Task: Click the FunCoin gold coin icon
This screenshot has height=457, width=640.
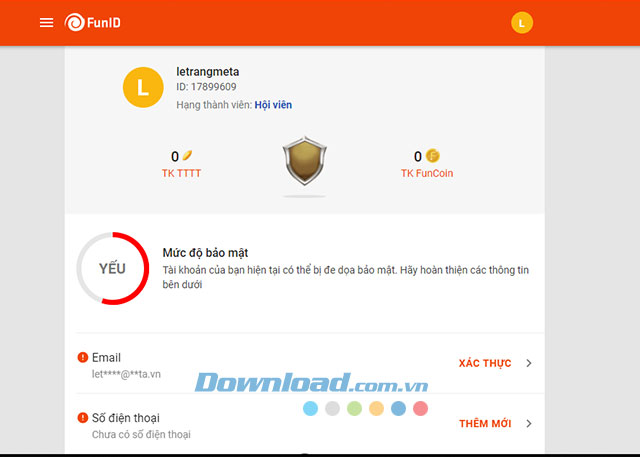Action: 433,156
